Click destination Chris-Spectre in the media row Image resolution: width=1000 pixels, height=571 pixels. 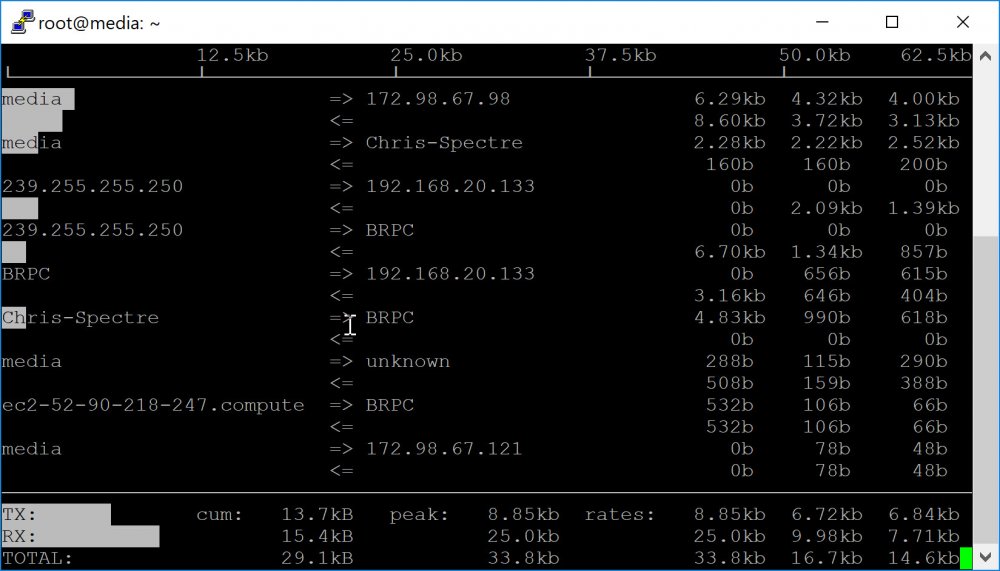444,142
